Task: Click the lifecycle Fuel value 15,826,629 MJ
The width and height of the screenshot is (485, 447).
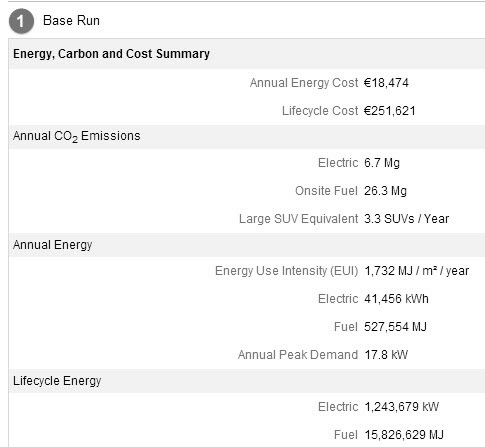Action: 404,435
